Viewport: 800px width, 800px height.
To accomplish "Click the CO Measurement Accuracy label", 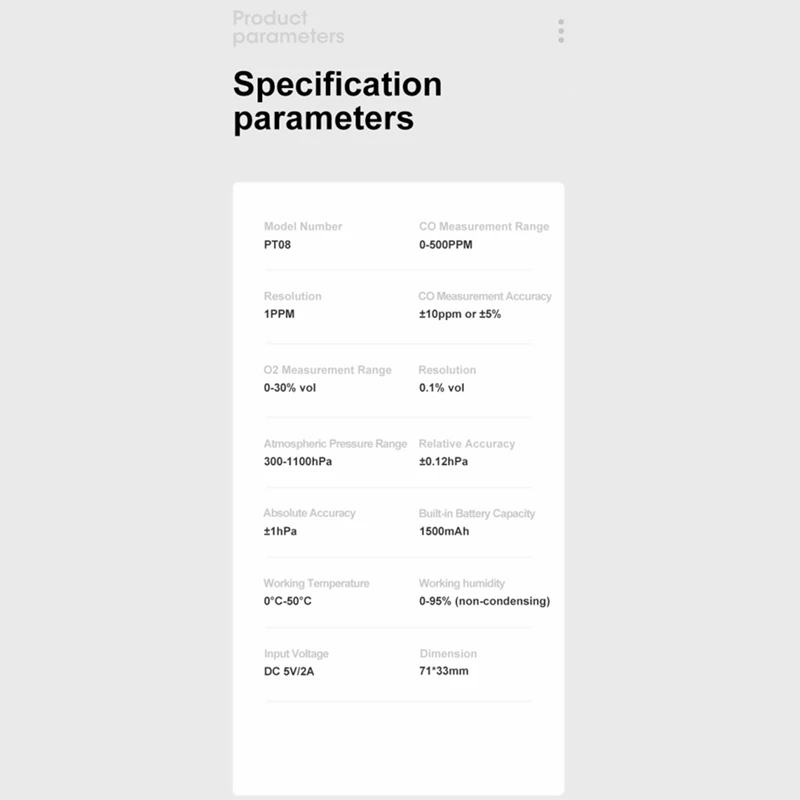I will 485,297.
